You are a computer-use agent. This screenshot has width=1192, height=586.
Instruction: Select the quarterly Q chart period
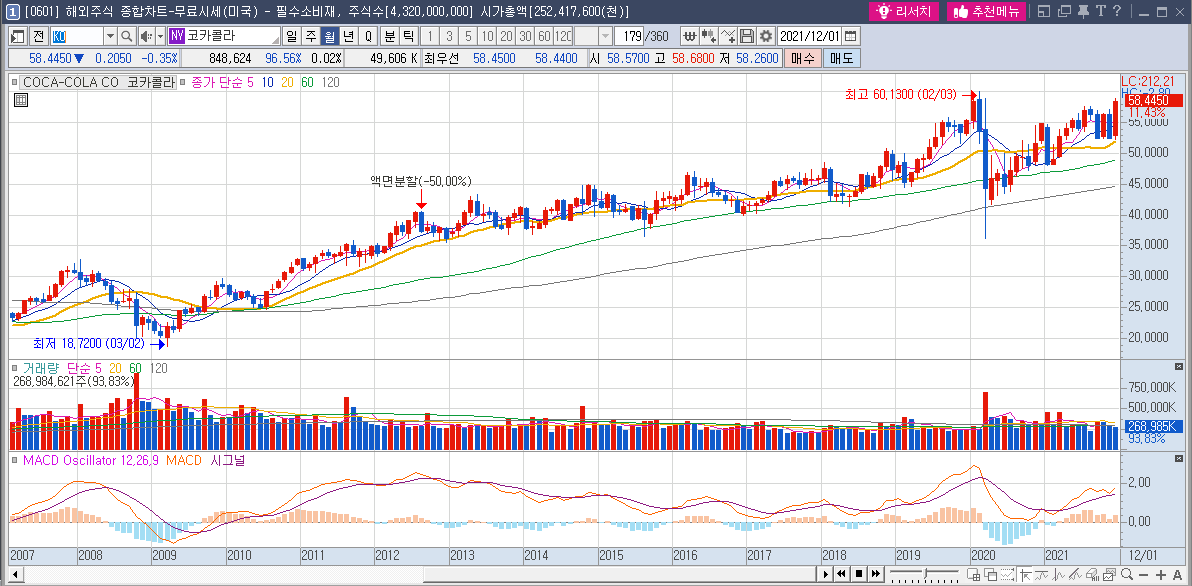click(x=367, y=36)
